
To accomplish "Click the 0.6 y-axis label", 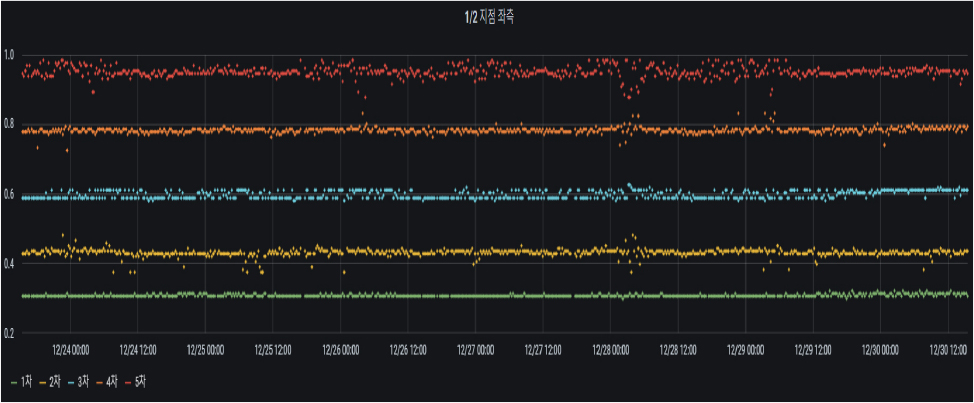I will (11, 195).
